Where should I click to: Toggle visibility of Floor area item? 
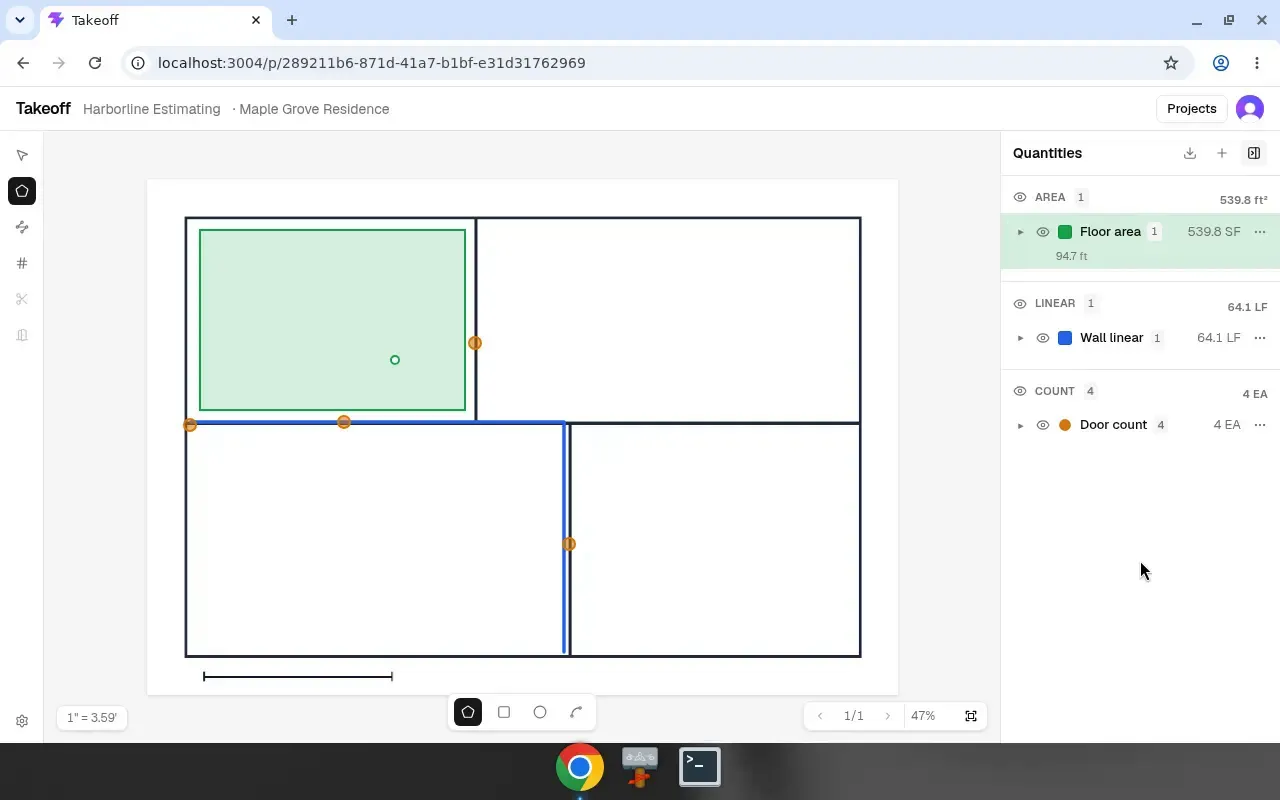(1043, 232)
